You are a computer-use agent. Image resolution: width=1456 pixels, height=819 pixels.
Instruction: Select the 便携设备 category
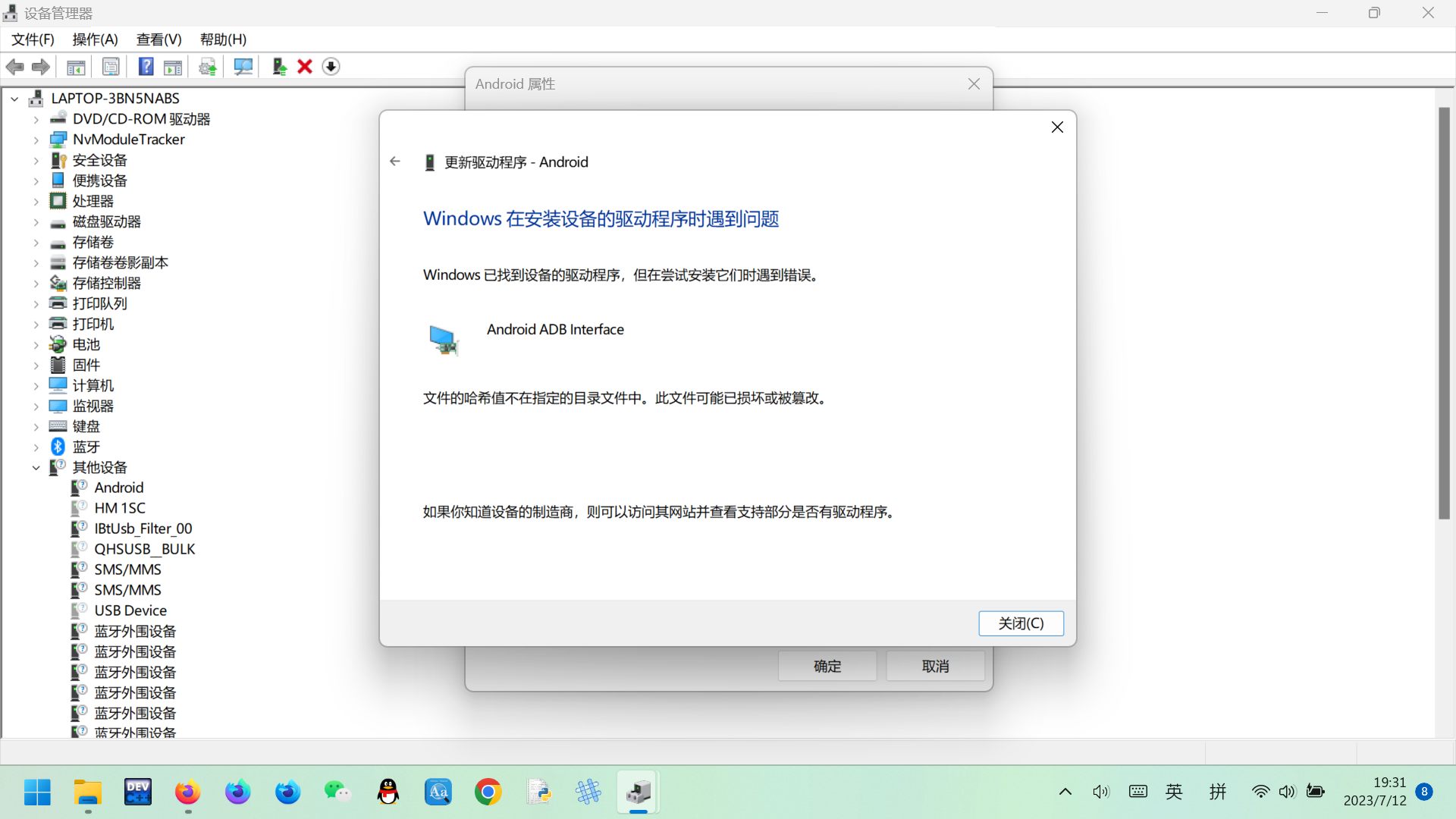pyautogui.click(x=99, y=180)
